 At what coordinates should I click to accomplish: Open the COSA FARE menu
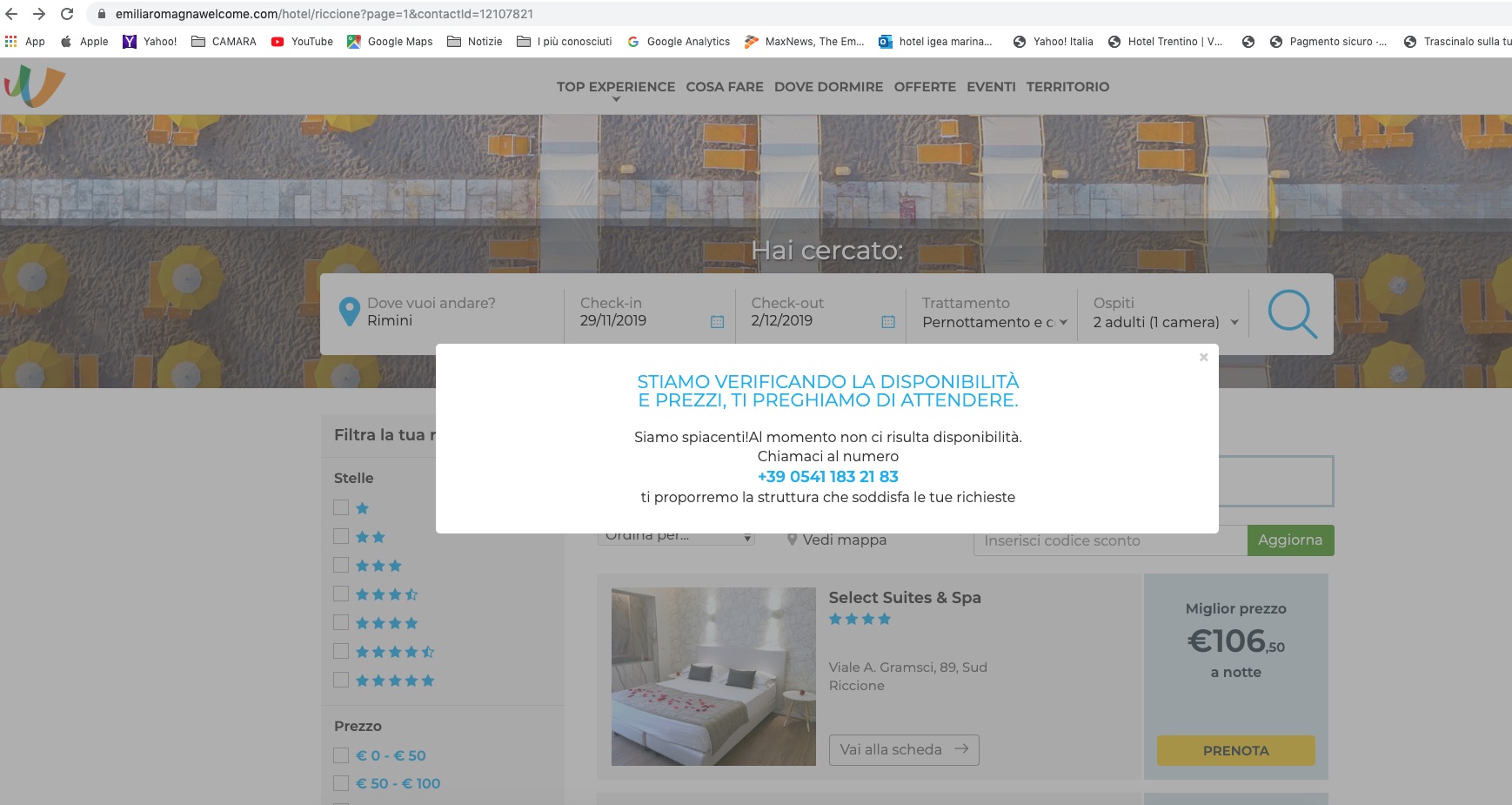[x=725, y=87]
